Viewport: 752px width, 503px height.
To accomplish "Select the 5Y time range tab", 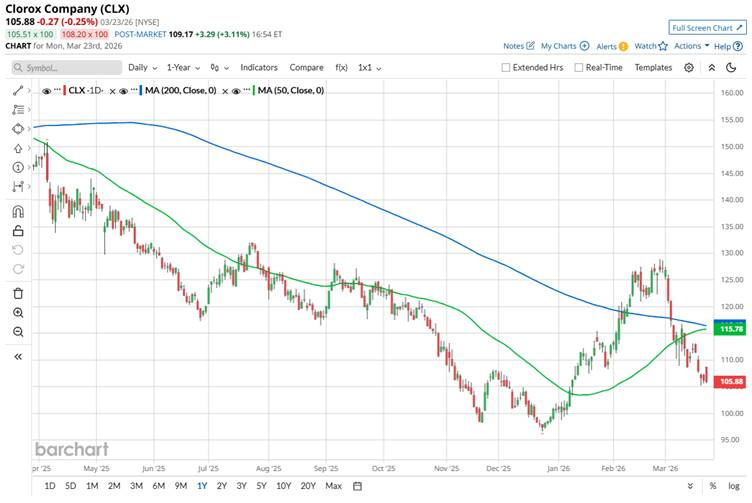I will (261, 486).
